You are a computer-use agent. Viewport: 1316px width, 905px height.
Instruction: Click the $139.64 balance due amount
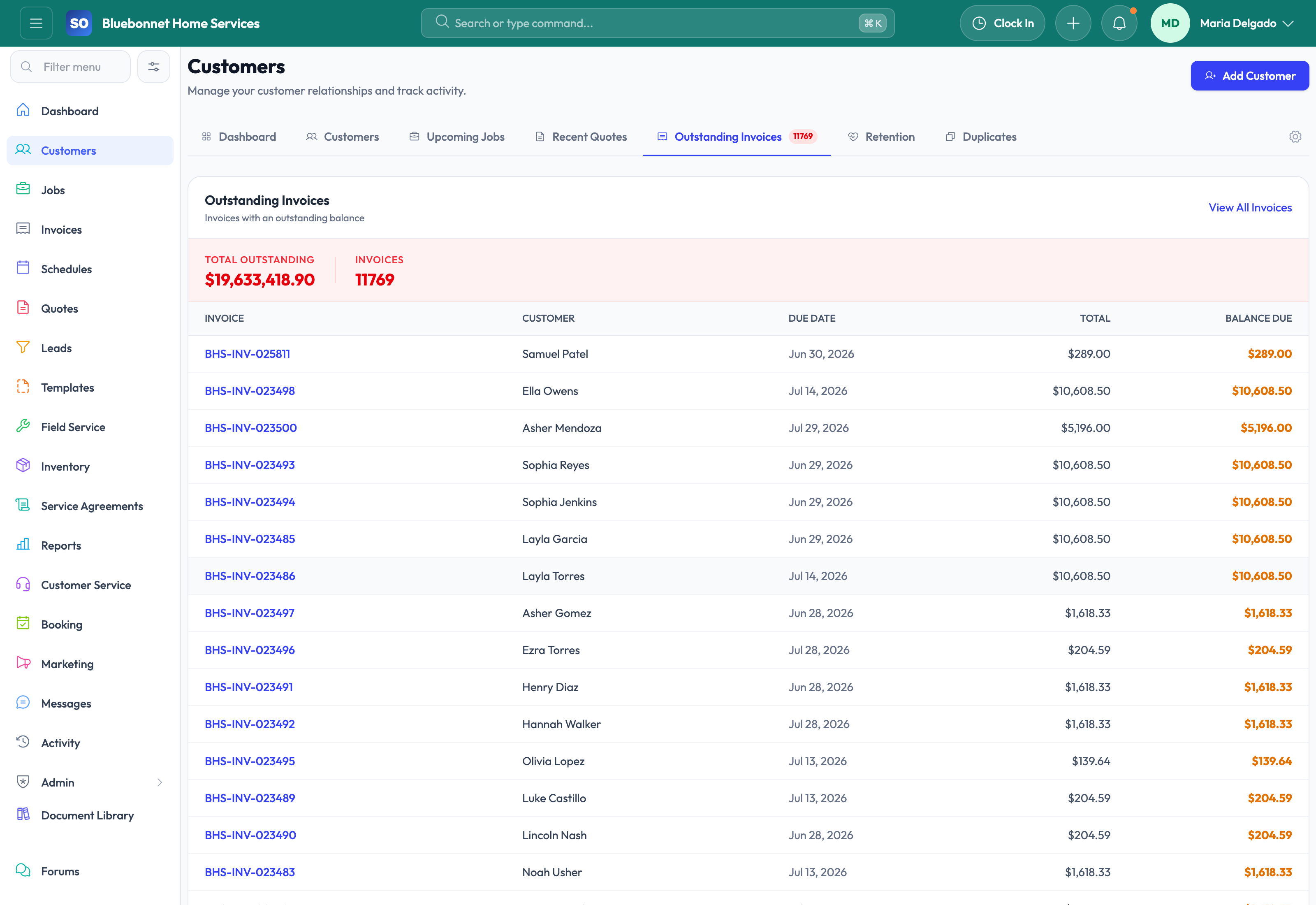[1272, 761]
